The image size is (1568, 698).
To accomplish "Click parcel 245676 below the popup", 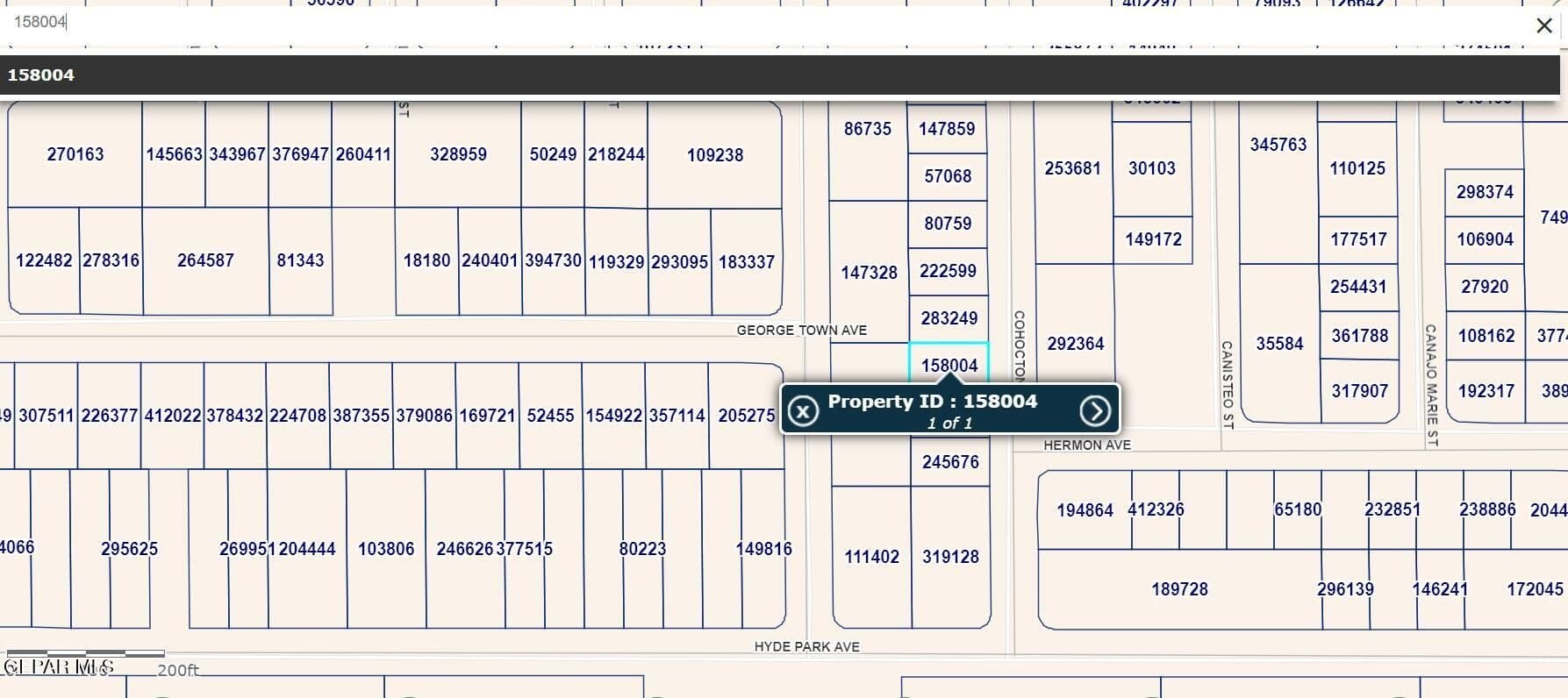I will tap(949, 462).
